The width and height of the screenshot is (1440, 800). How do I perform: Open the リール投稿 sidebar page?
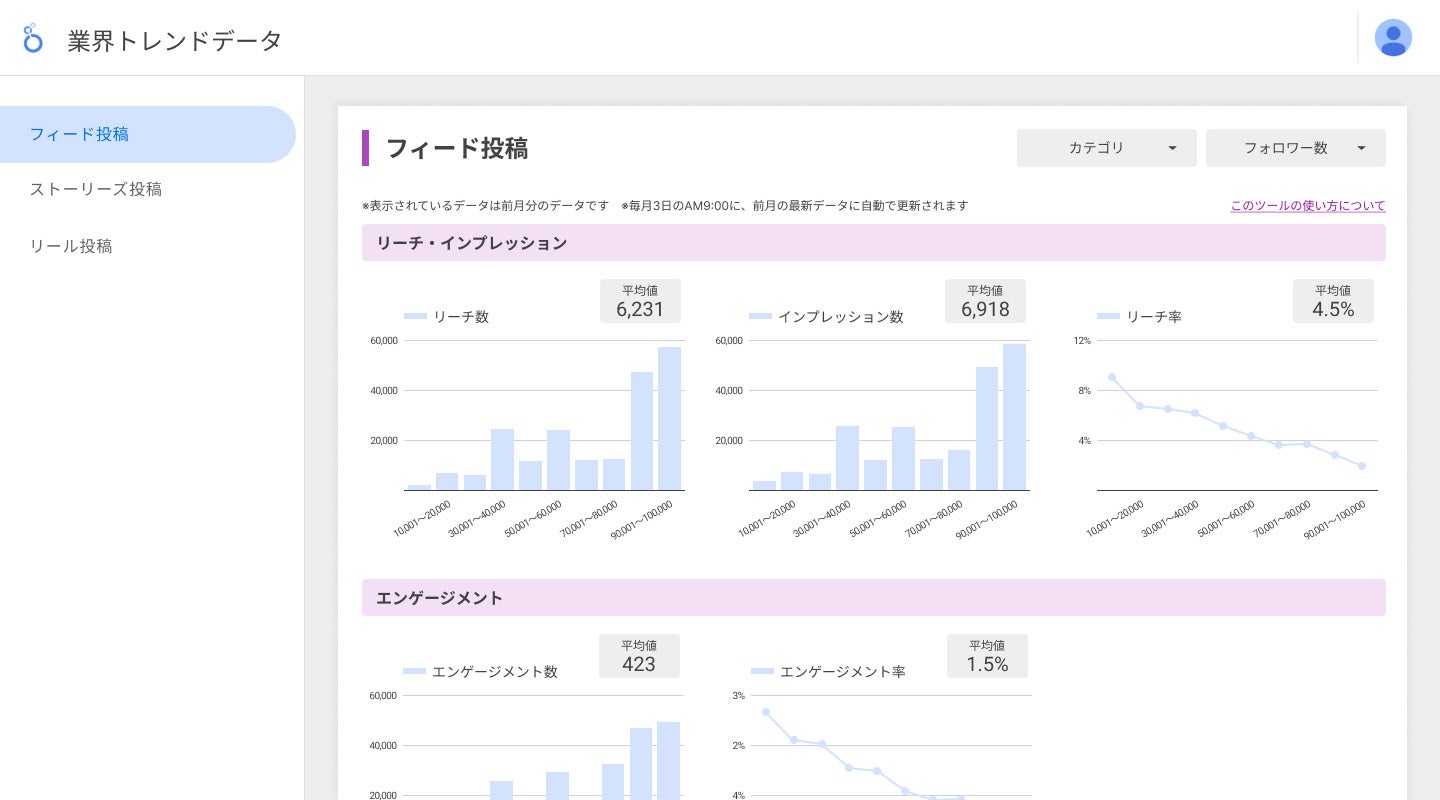click(71, 246)
